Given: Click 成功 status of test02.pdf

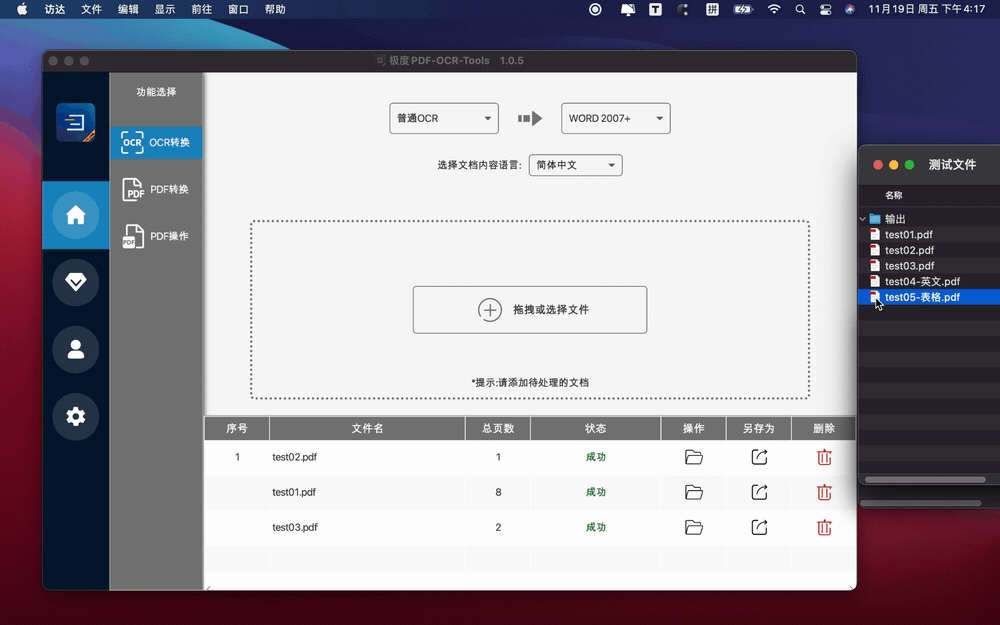Looking at the screenshot, I should pos(596,457).
